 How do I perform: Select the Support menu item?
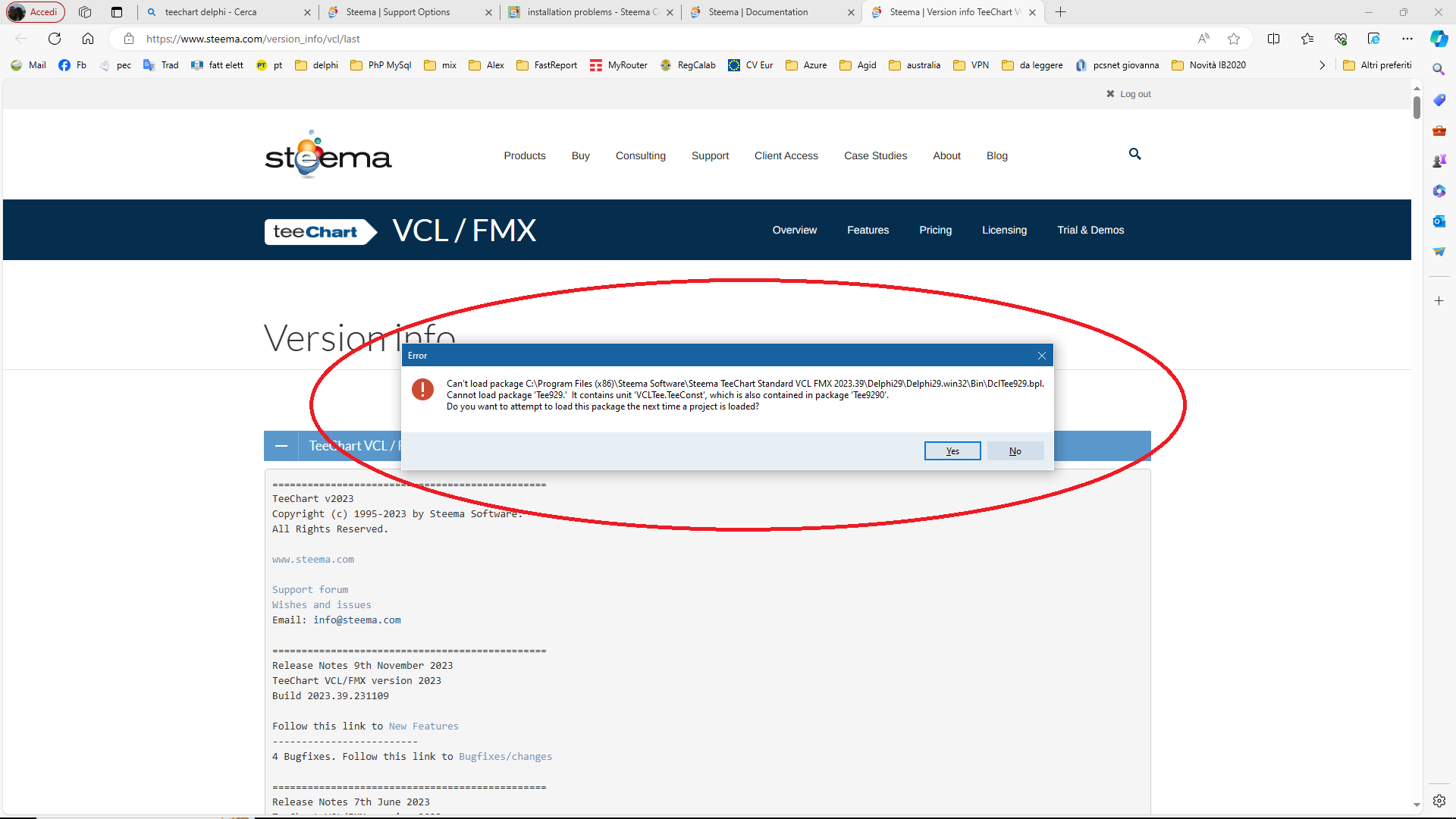coord(710,156)
